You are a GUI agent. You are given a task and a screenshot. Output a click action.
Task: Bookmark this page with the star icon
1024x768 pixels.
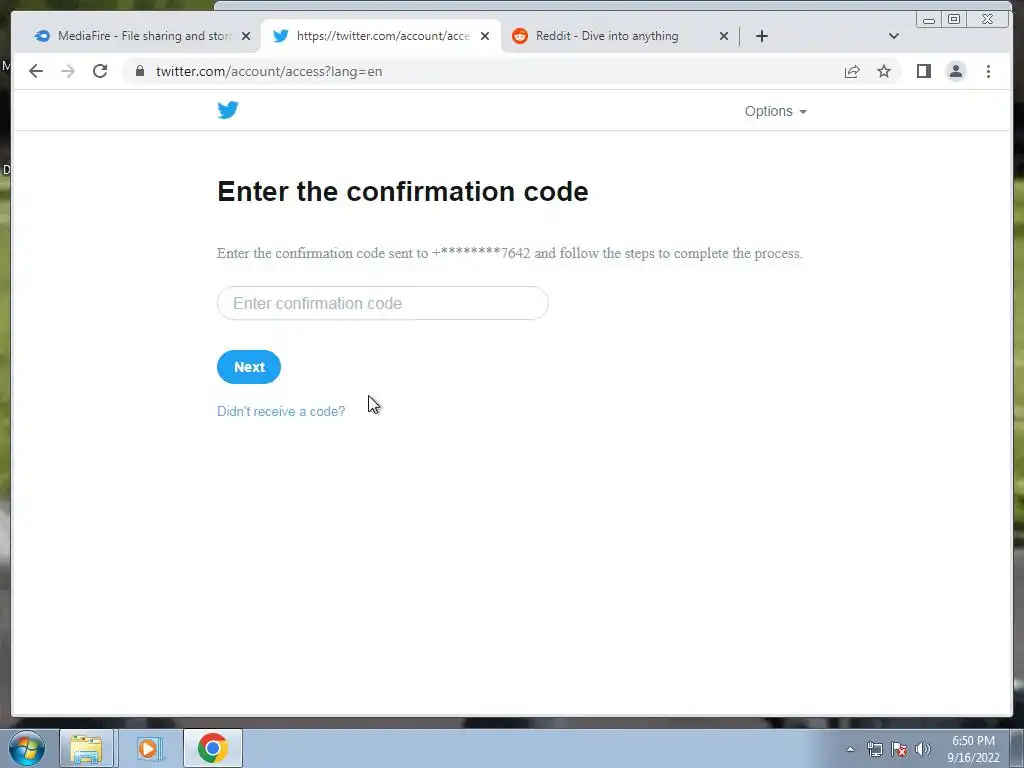(884, 71)
